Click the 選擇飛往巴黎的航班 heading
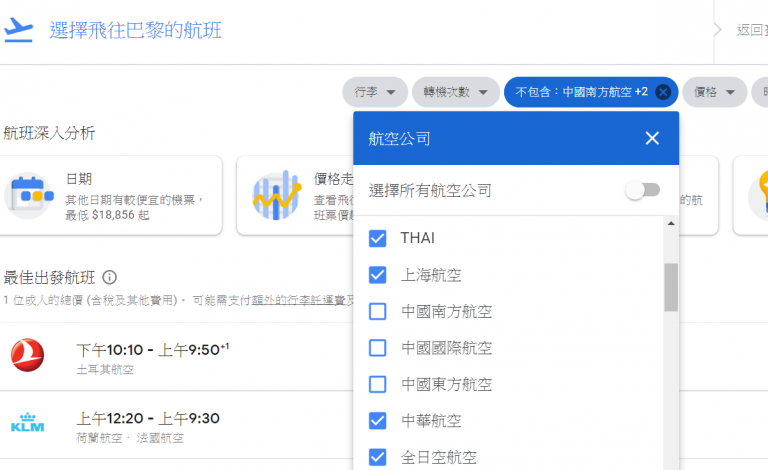Image resolution: width=768 pixels, height=470 pixels. (136, 30)
